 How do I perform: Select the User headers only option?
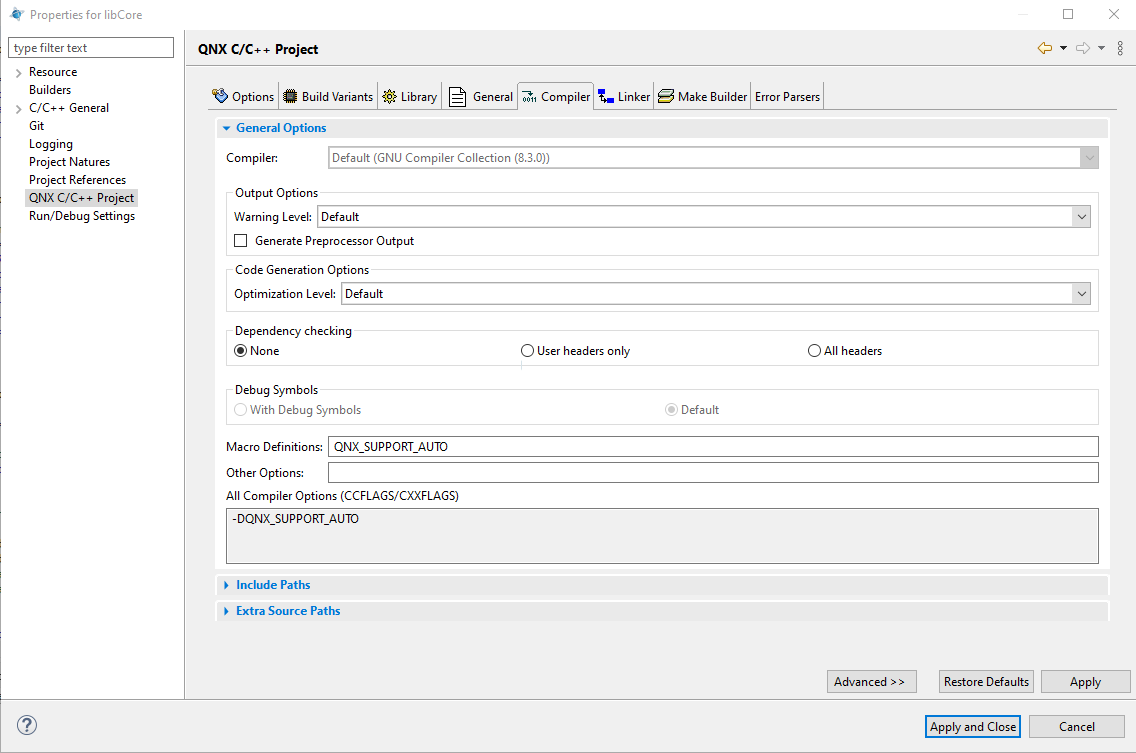pyautogui.click(x=527, y=350)
